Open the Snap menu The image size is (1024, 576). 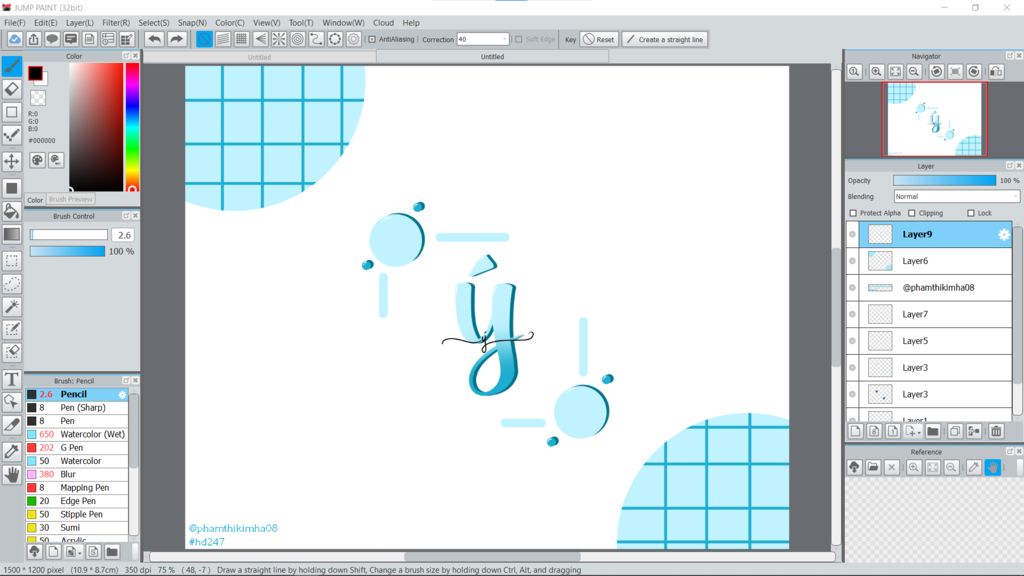192,22
